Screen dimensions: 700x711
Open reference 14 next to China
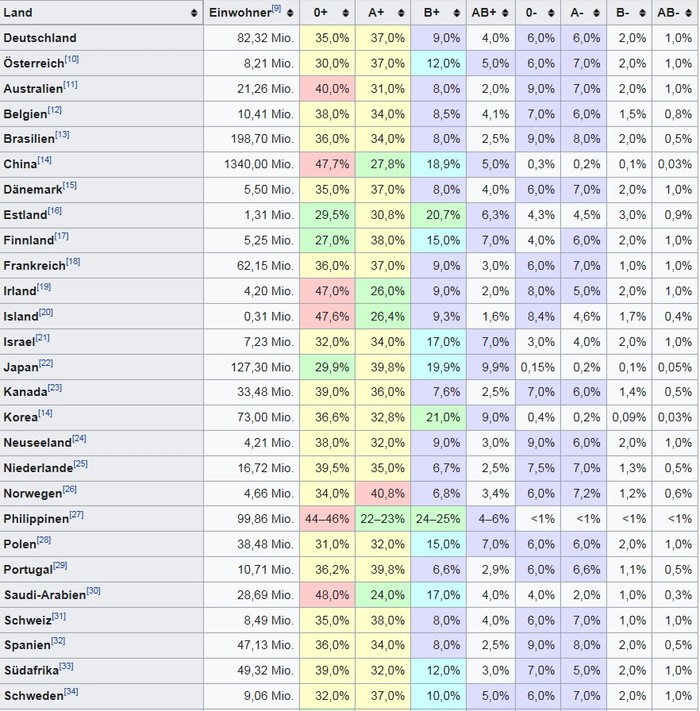[44, 160]
